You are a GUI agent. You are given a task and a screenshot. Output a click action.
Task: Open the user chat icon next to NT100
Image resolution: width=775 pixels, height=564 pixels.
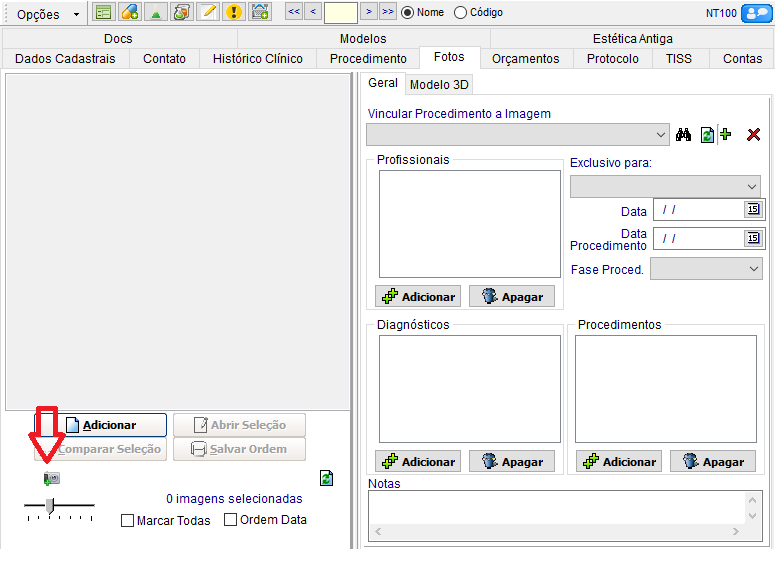click(756, 12)
